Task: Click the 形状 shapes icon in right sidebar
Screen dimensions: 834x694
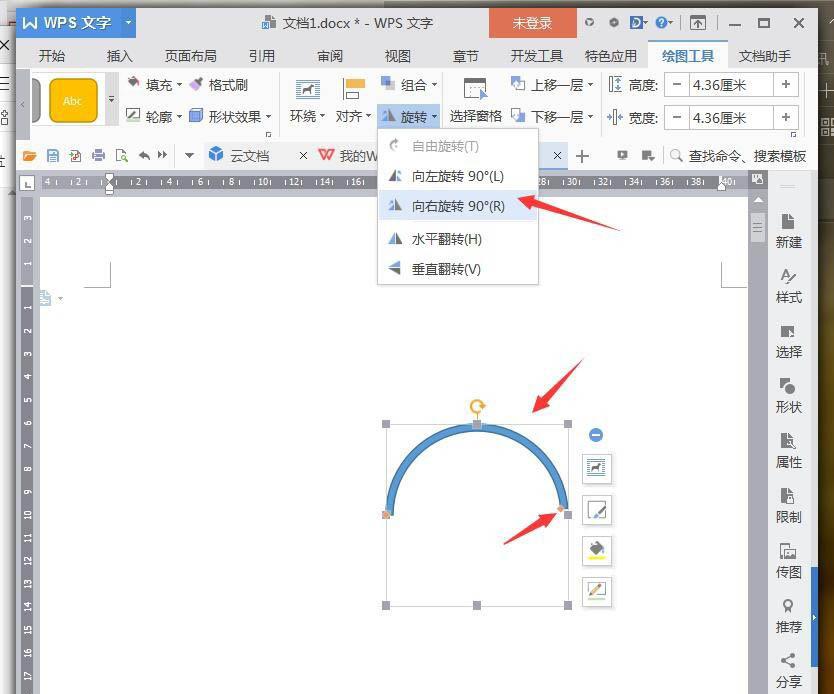Action: pos(788,395)
